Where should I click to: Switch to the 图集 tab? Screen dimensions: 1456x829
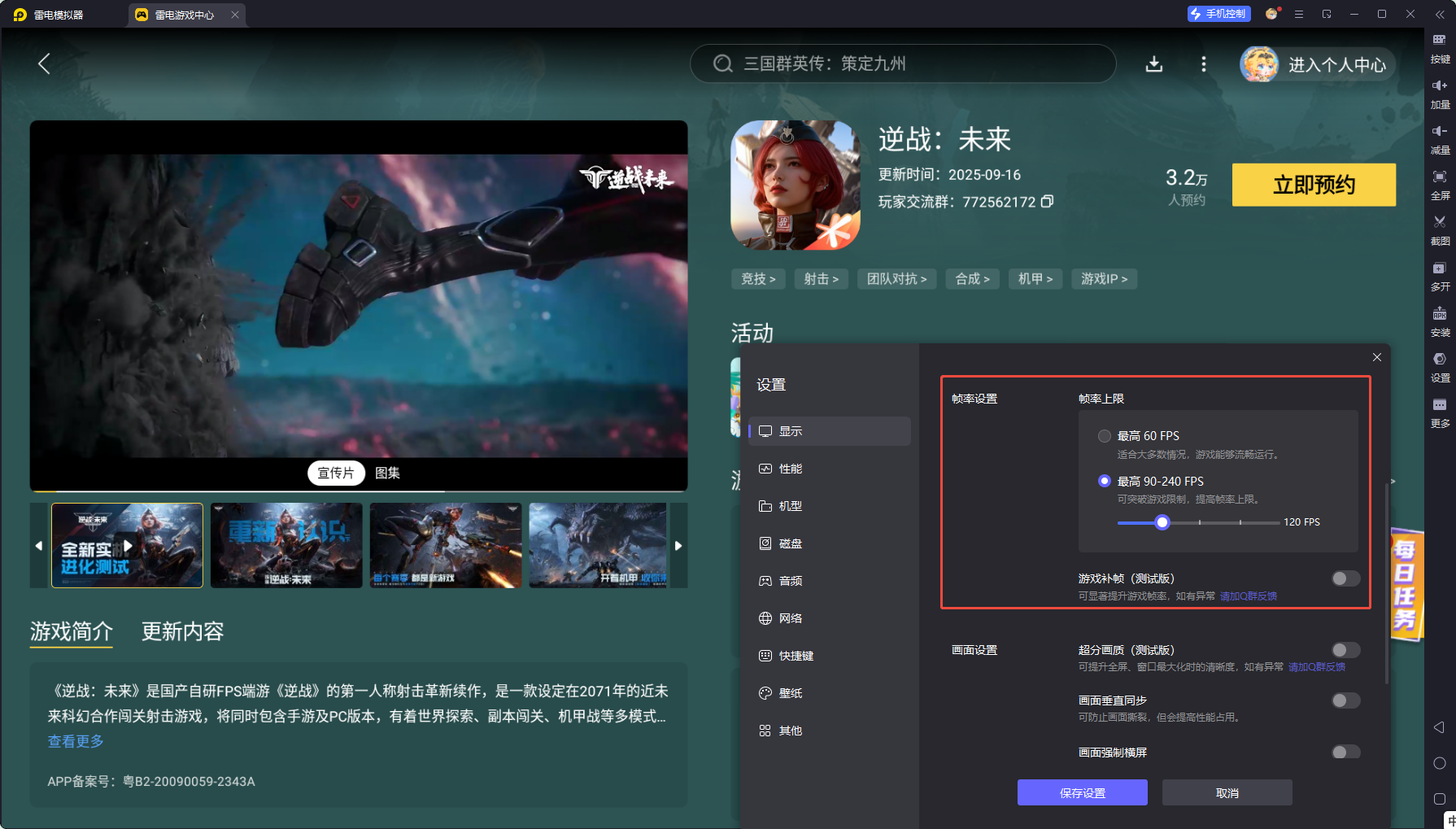(x=388, y=473)
